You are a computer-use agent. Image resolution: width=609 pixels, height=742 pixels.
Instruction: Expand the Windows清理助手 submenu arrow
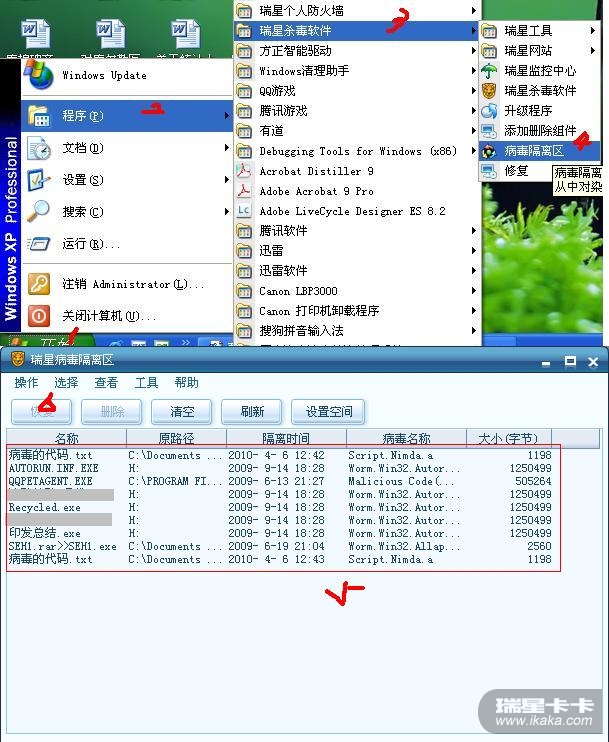473,71
